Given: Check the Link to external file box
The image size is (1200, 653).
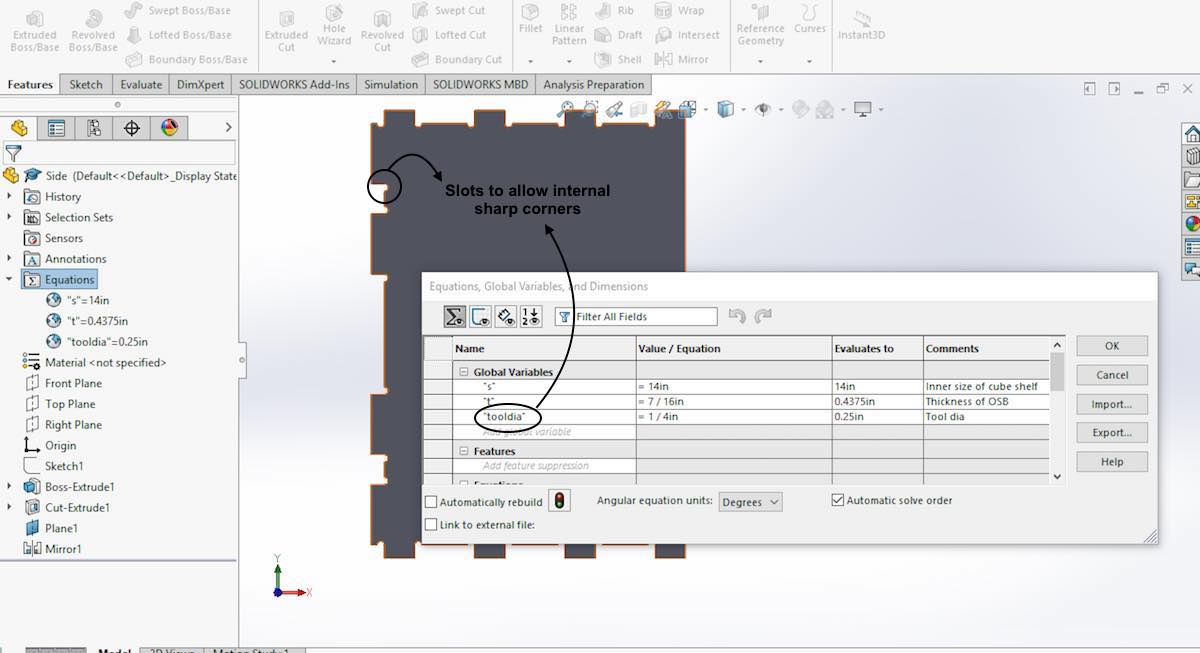Looking at the screenshot, I should click(432, 525).
